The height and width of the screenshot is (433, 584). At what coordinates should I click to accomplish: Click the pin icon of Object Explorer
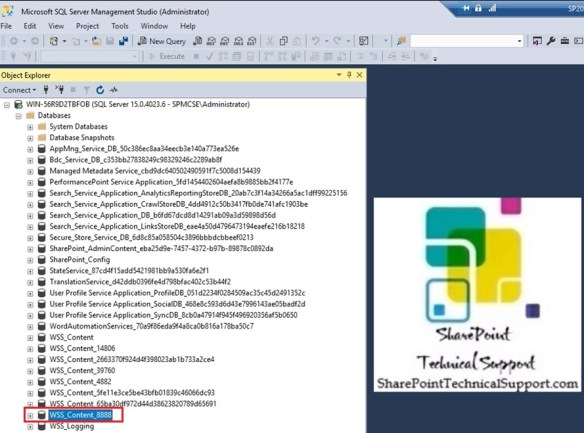tap(349, 75)
